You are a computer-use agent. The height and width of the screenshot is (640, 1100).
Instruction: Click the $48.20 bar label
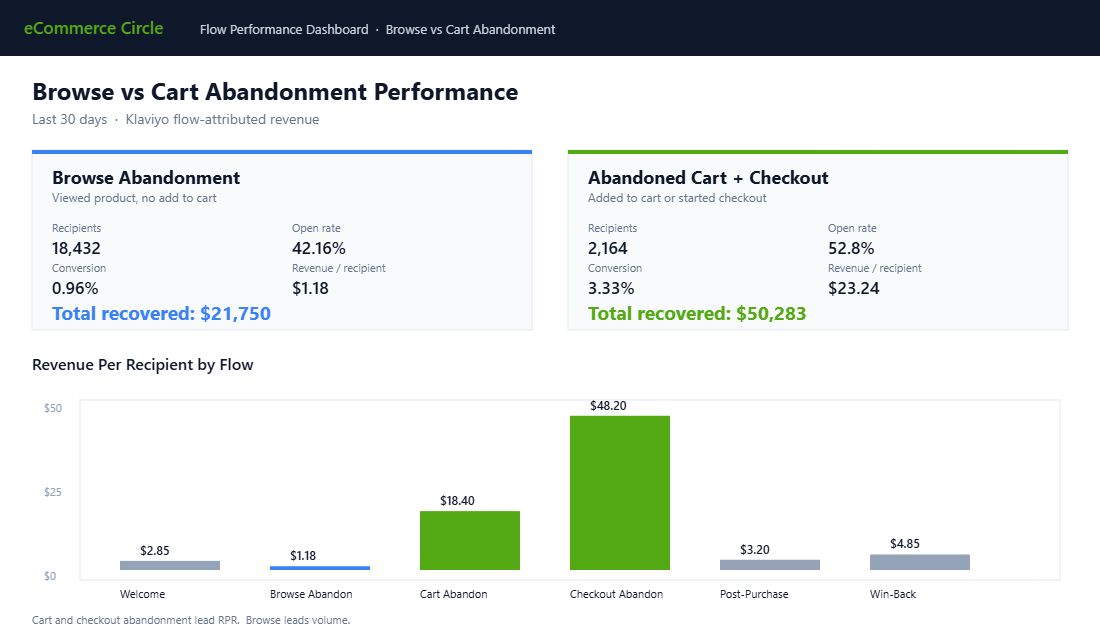click(608, 406)
